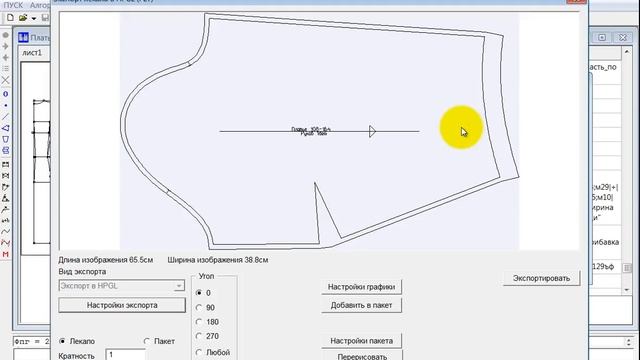Open the dropdown arrow beside Open folder icon

point(34,18)
